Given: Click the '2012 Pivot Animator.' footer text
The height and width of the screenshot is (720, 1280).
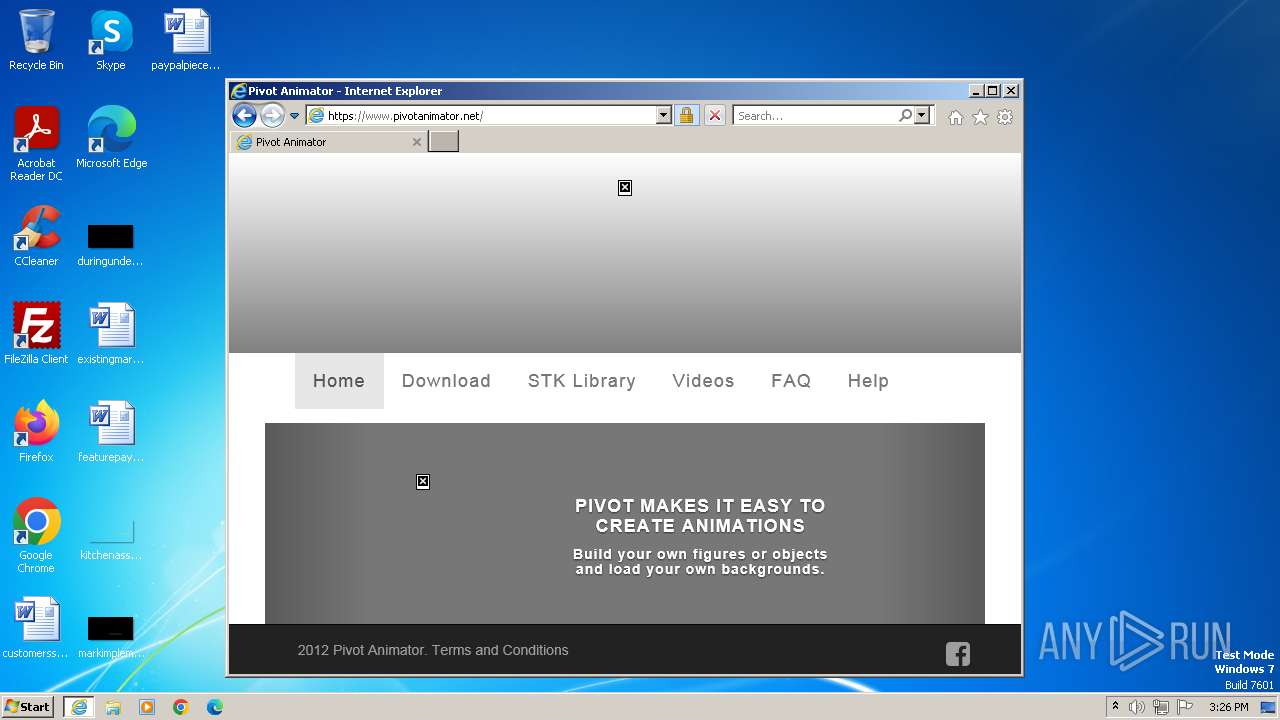Looking at the screenshot, I should click(x=362, y=650).
